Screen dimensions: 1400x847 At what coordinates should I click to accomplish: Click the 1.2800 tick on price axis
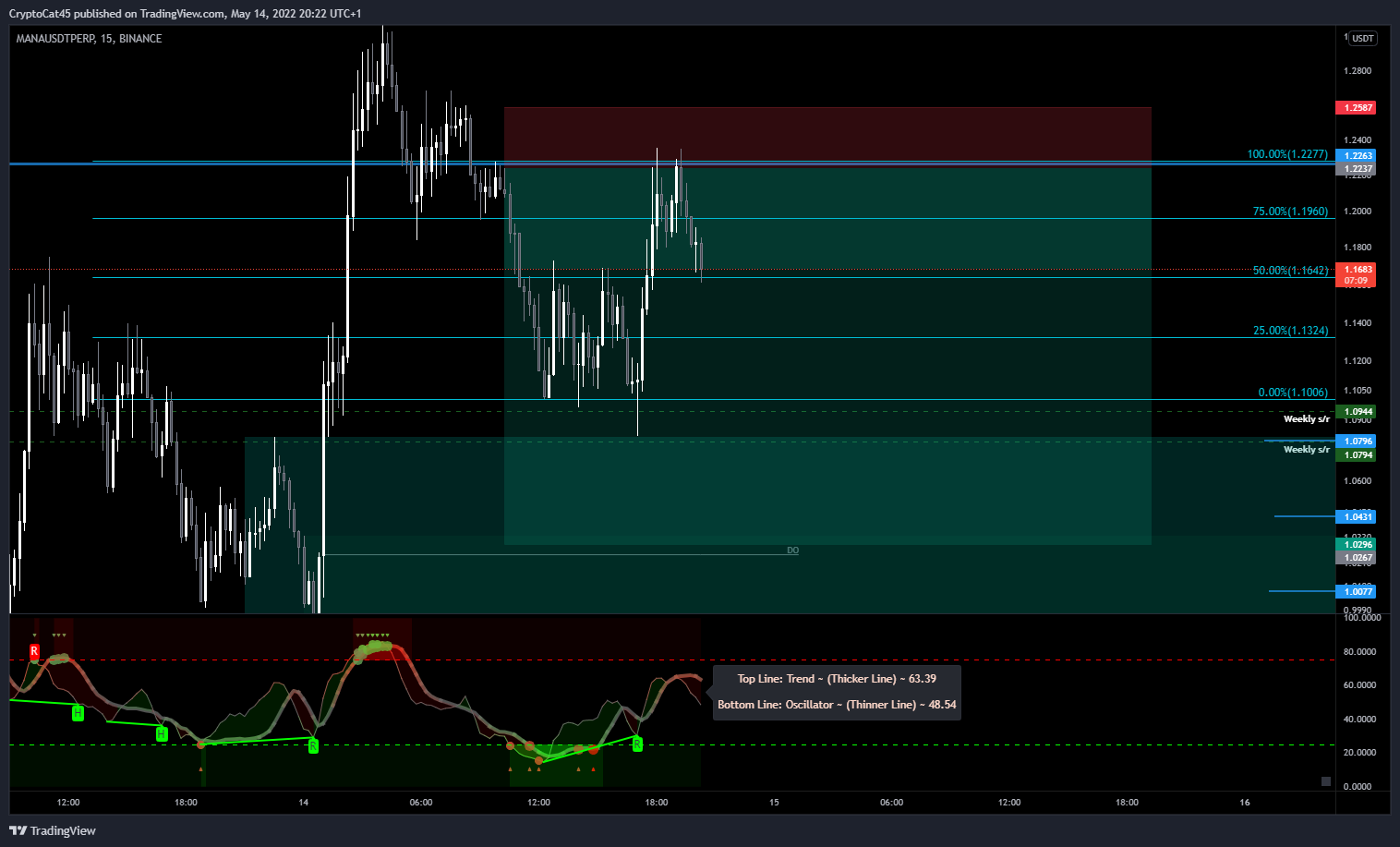pos(1358,71)
